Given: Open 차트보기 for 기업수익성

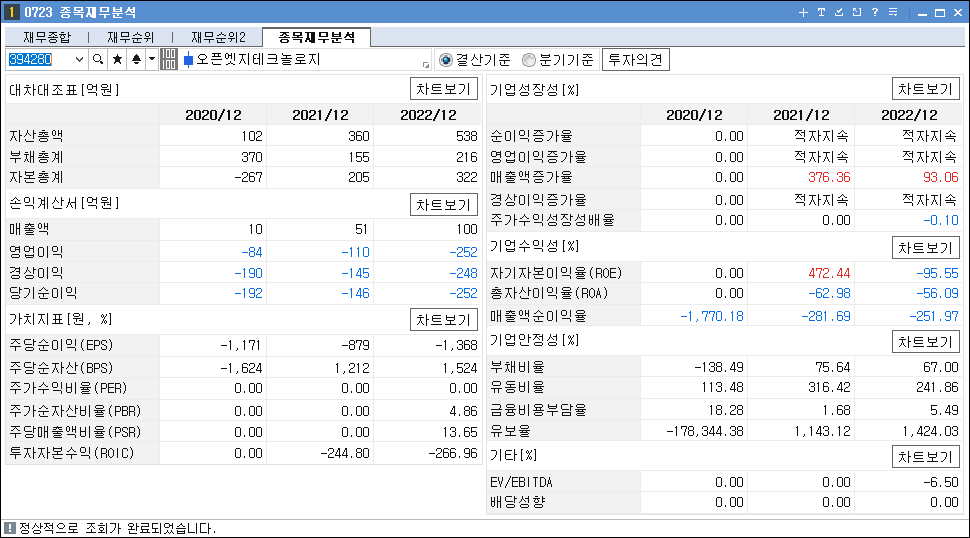Looking at the screenshot, I should (x=925, y=248).
